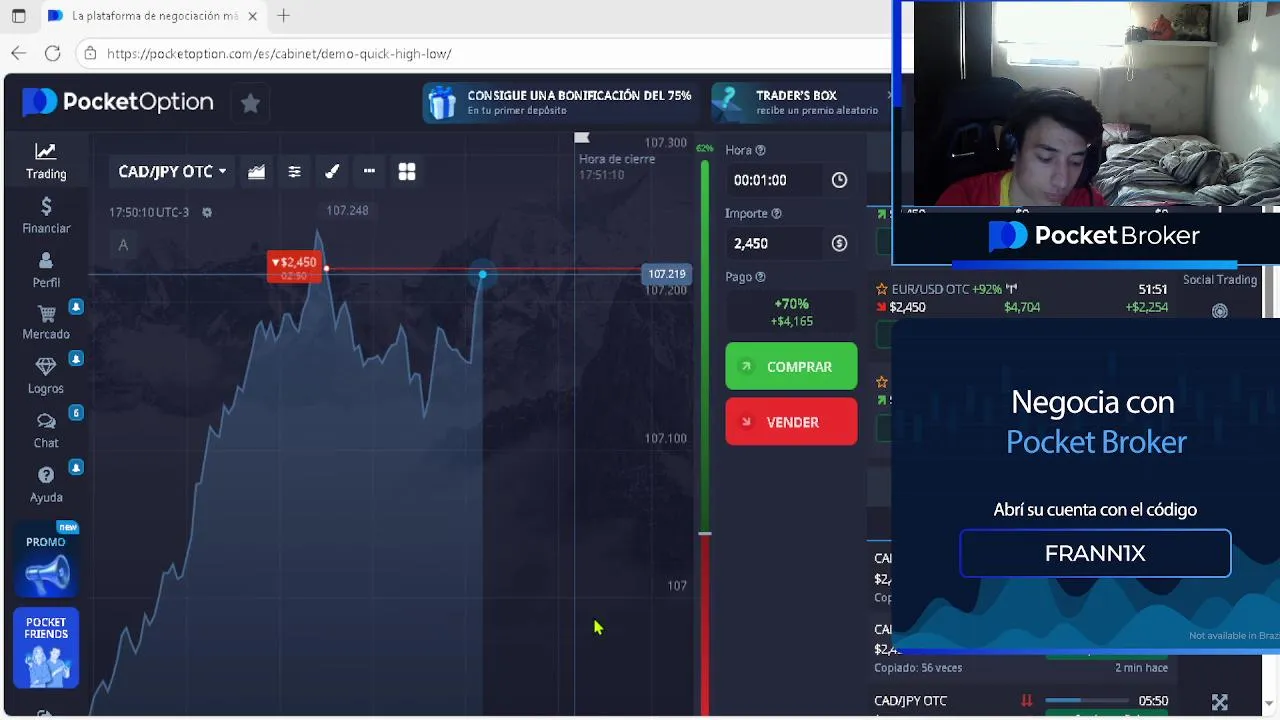Click the A auto-scale chart button

[x=123, y=245]
